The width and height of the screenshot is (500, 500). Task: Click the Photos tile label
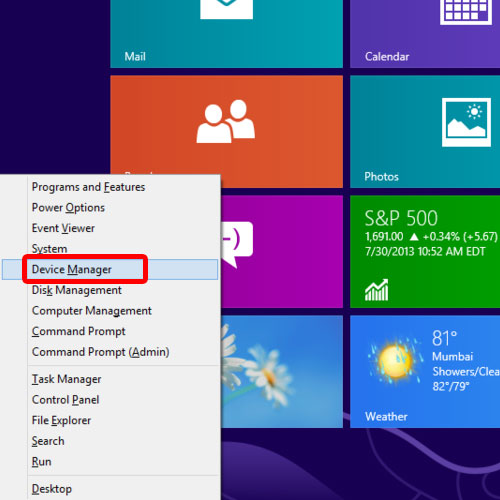[382, 177]
